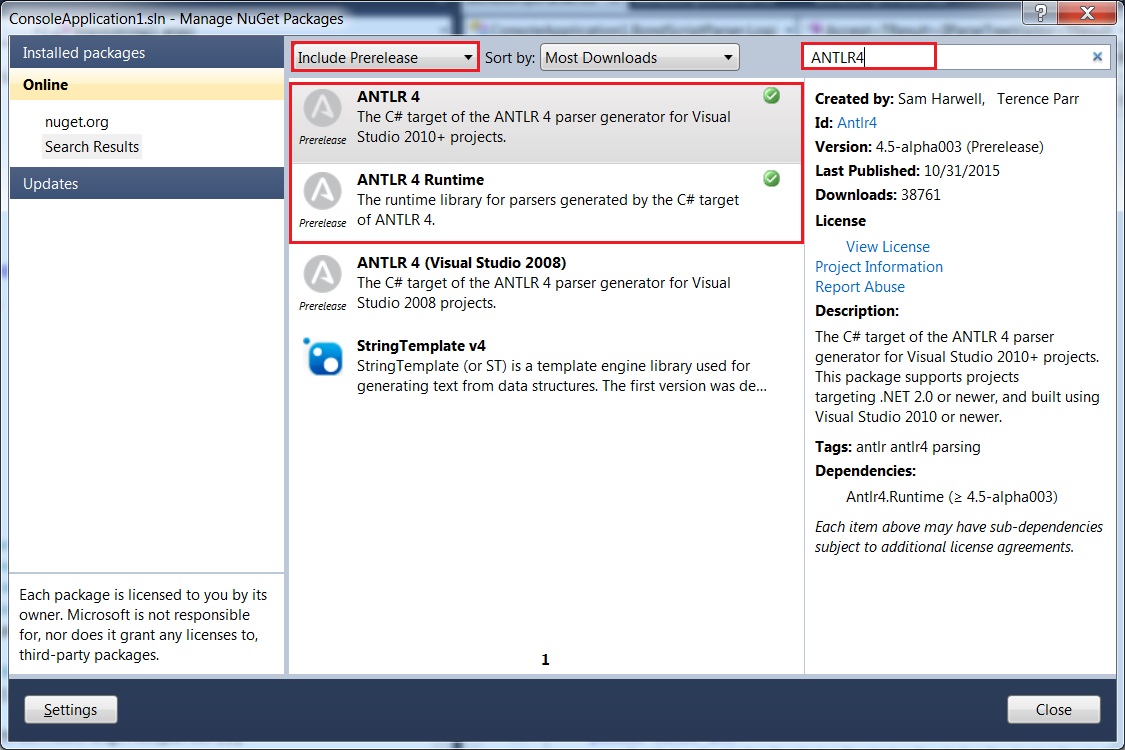
Task: Click page number 1 in results pager
Action: click(545, 660)
